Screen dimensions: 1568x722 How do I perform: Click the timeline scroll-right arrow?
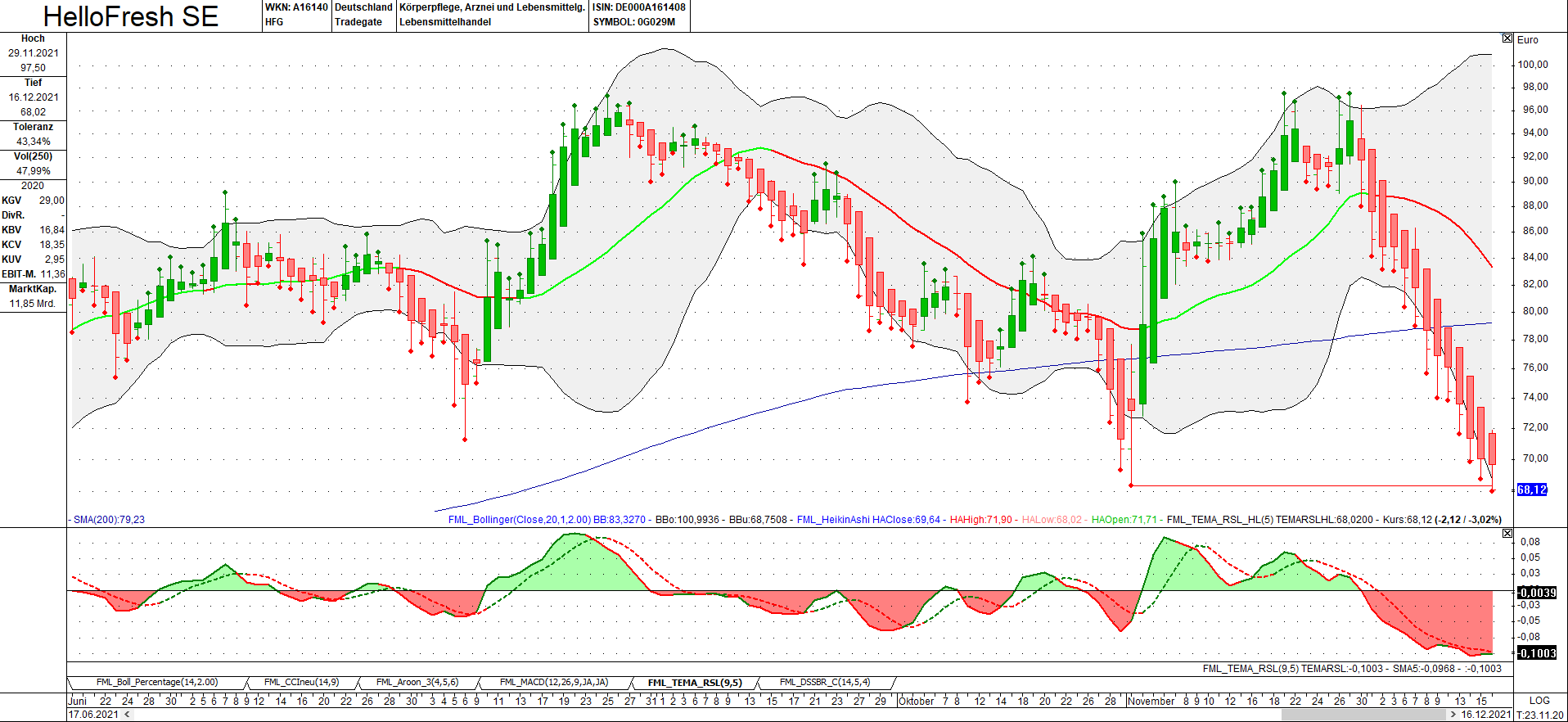[1453, 715]
